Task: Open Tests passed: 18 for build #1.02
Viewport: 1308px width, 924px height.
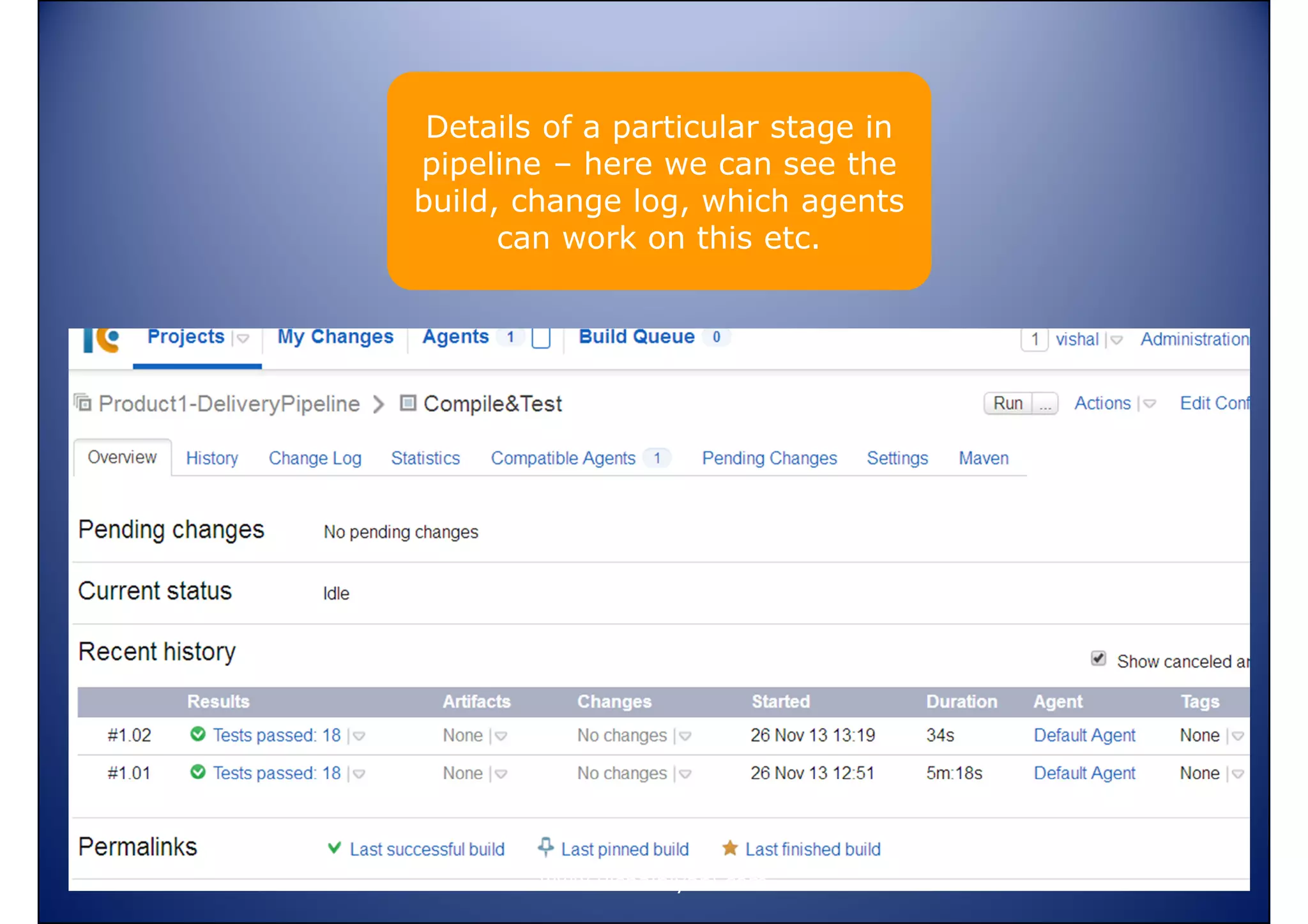Action: point(277,735)
